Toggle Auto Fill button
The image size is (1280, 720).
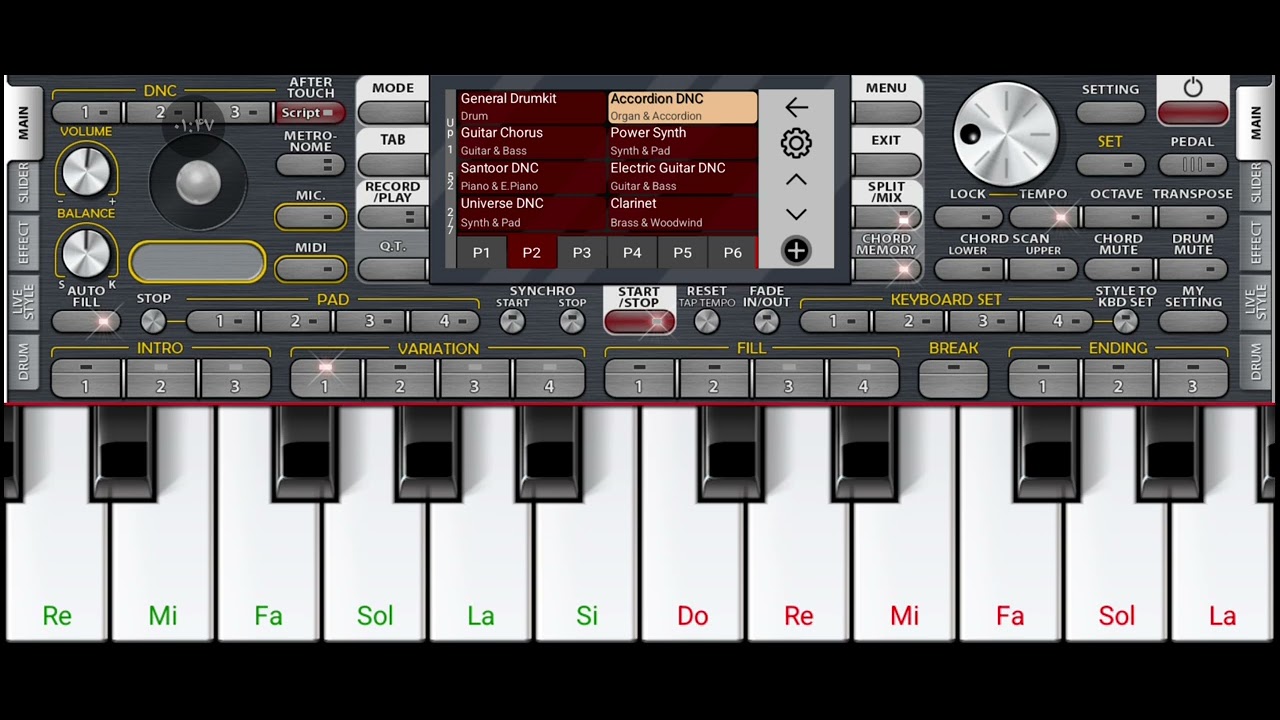click(86, 322)
